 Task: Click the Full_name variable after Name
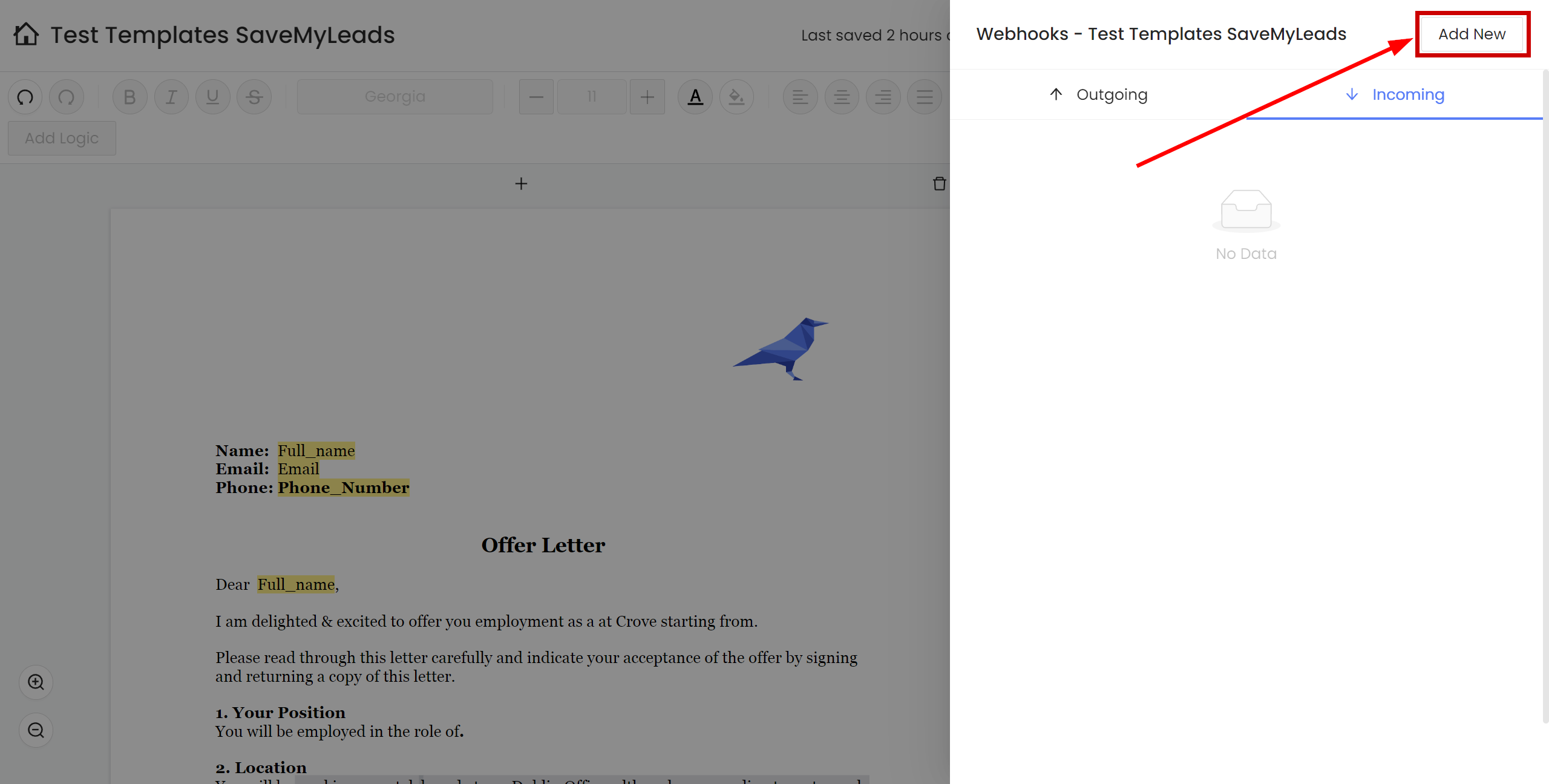coord(316,451)
